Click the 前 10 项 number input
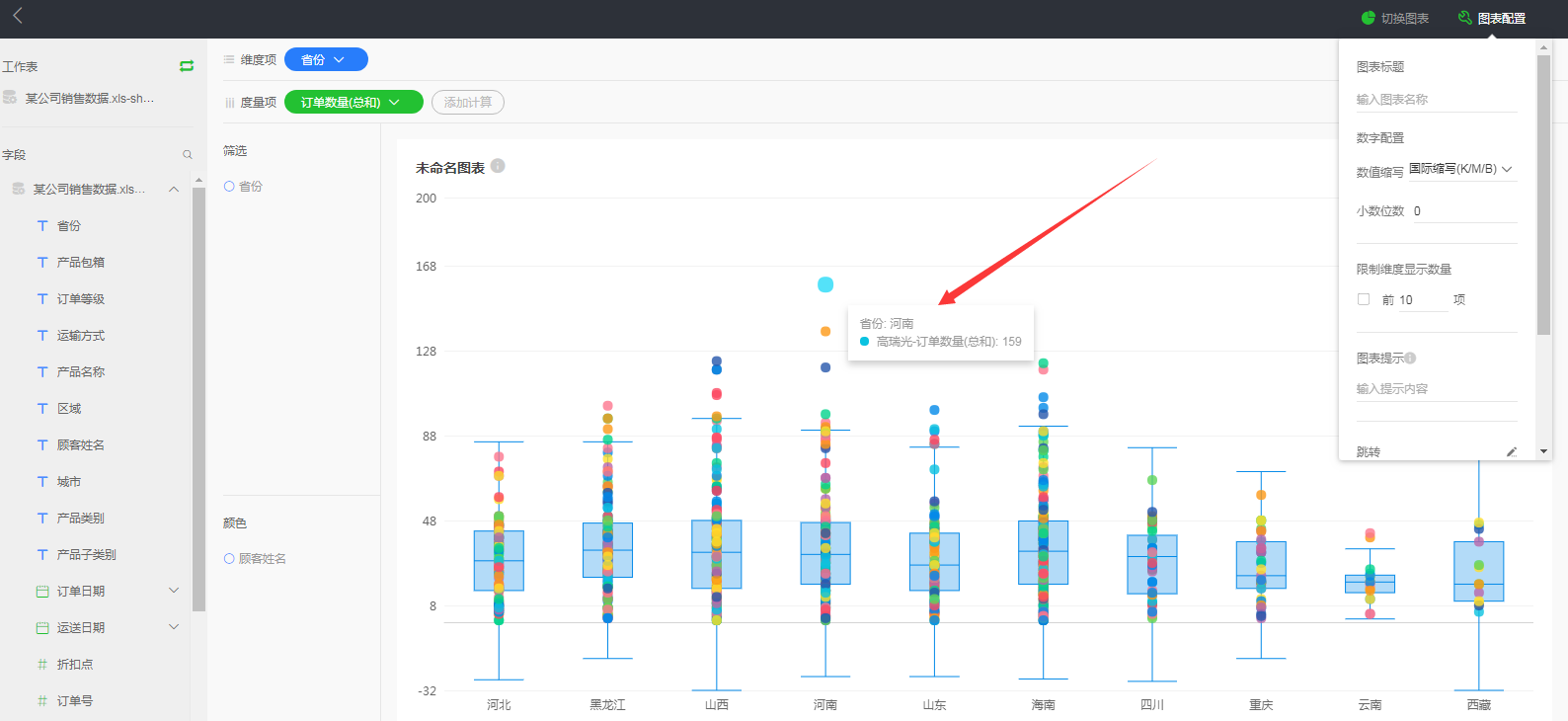Screen dimensions: 1568x721 pyautogui.click(x=1423, y=300)
